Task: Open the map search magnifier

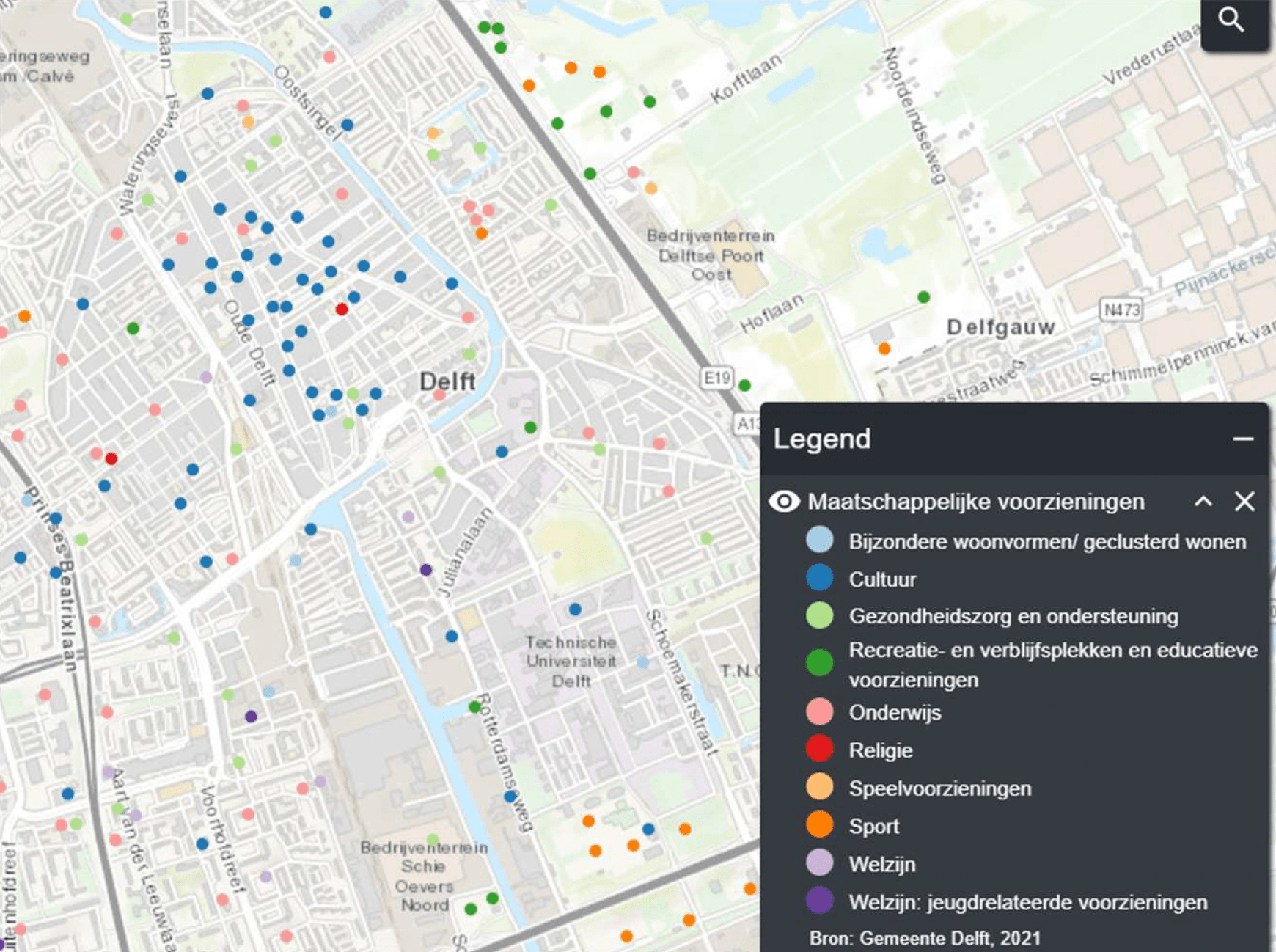Action: coord(1231,20)
